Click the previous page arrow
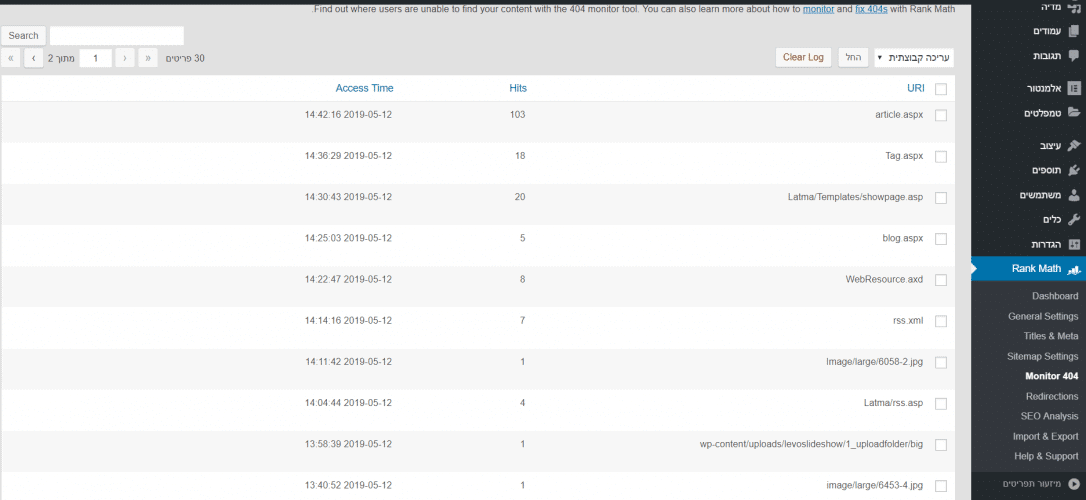1086x500 pixels. pyautogui.click(x=125, y=58)
